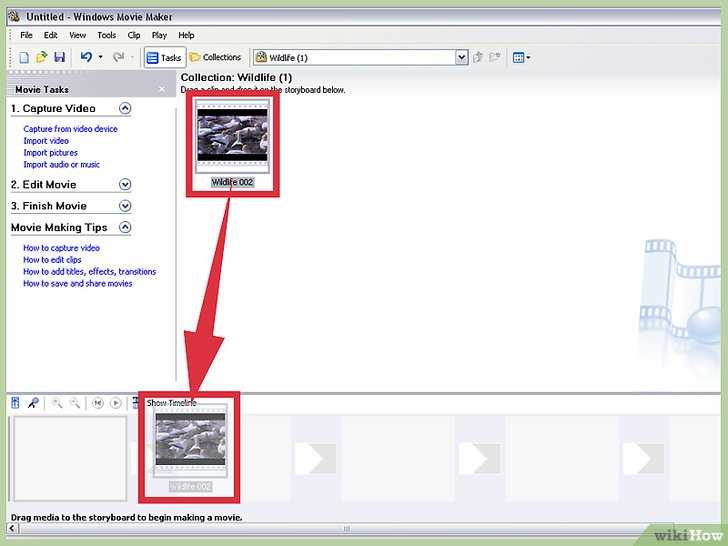Click the Redo arrow icon

coord(119,57)
